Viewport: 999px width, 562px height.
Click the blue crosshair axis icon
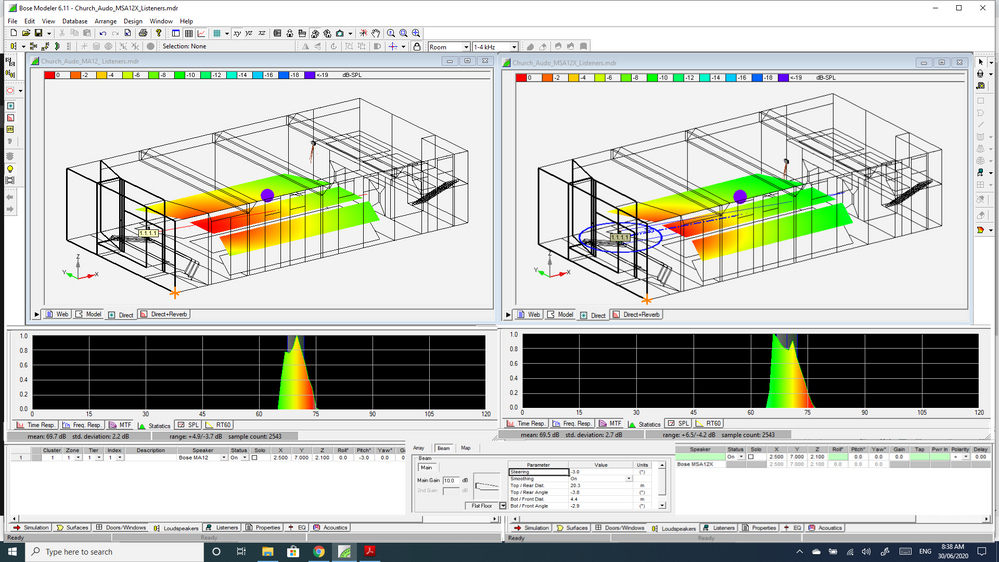pyautogui.click(x=393, y=47)
